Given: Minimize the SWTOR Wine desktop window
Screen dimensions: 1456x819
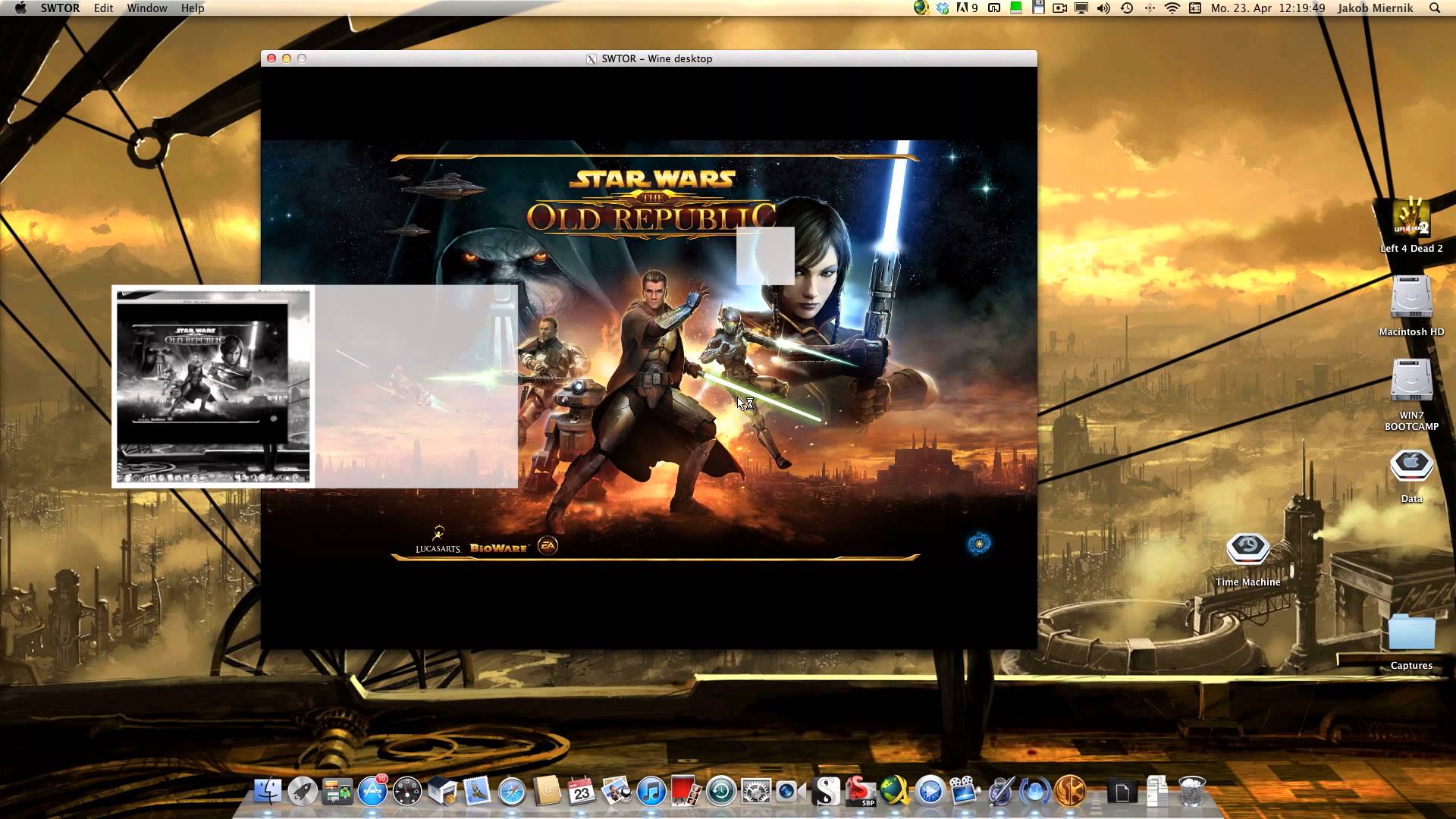Looking at the screenshot, I should (287, 58).
